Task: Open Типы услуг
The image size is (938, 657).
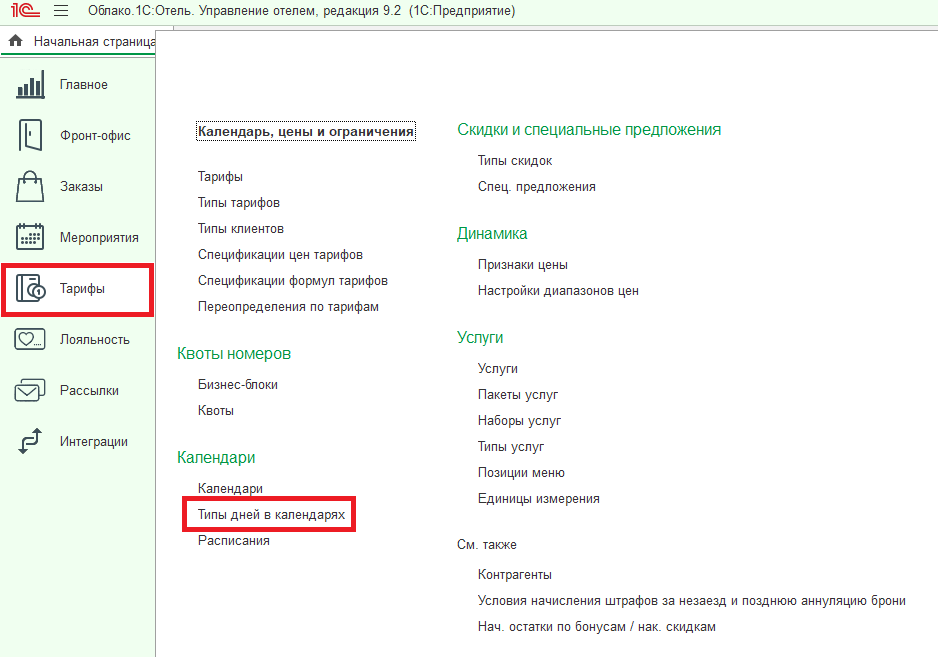Action: [x=511, y=446]
